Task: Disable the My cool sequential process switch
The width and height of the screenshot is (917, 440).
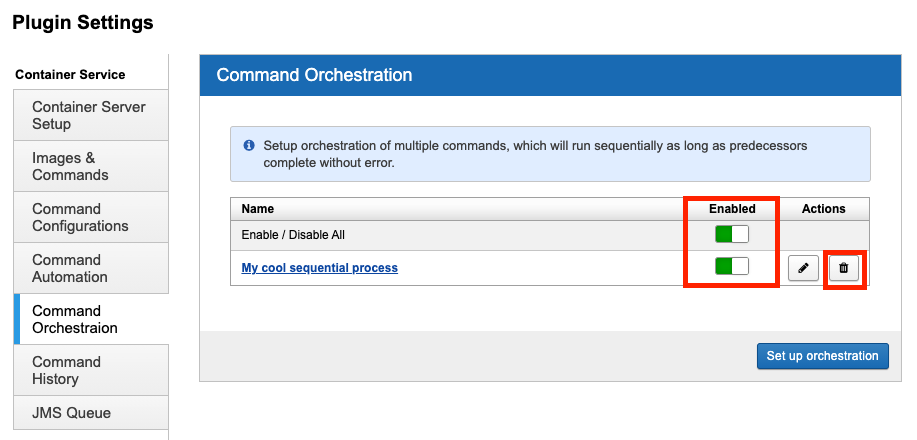Action: click(731, 267)
